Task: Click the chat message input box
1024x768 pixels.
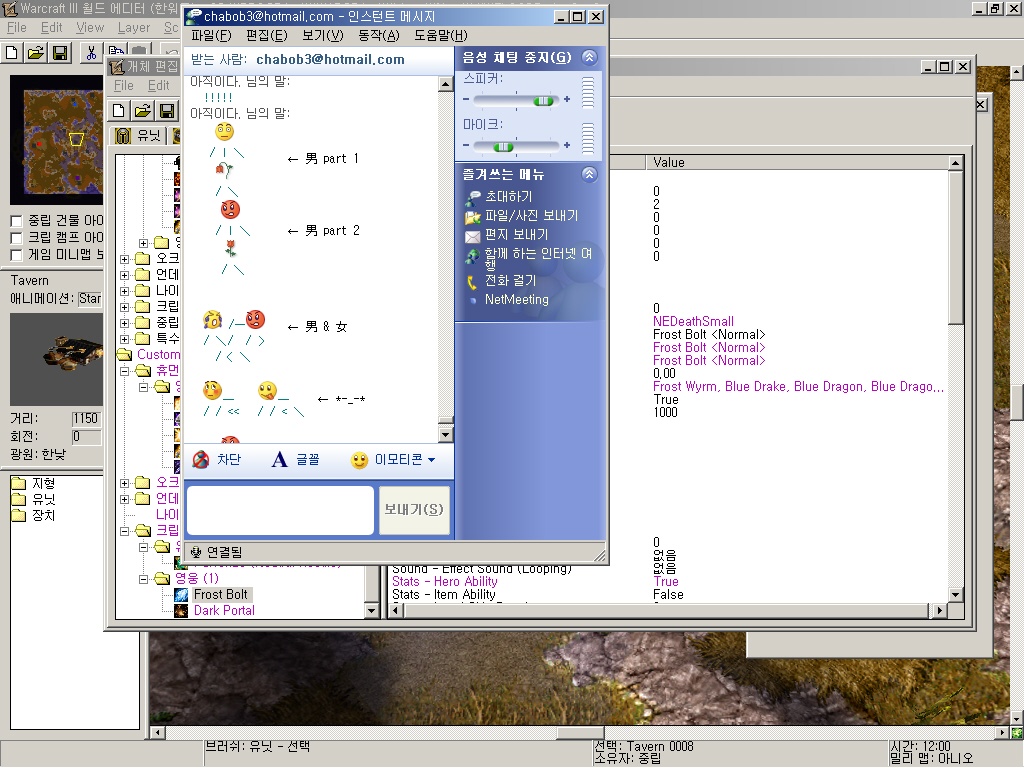Action: pos(280,510)
